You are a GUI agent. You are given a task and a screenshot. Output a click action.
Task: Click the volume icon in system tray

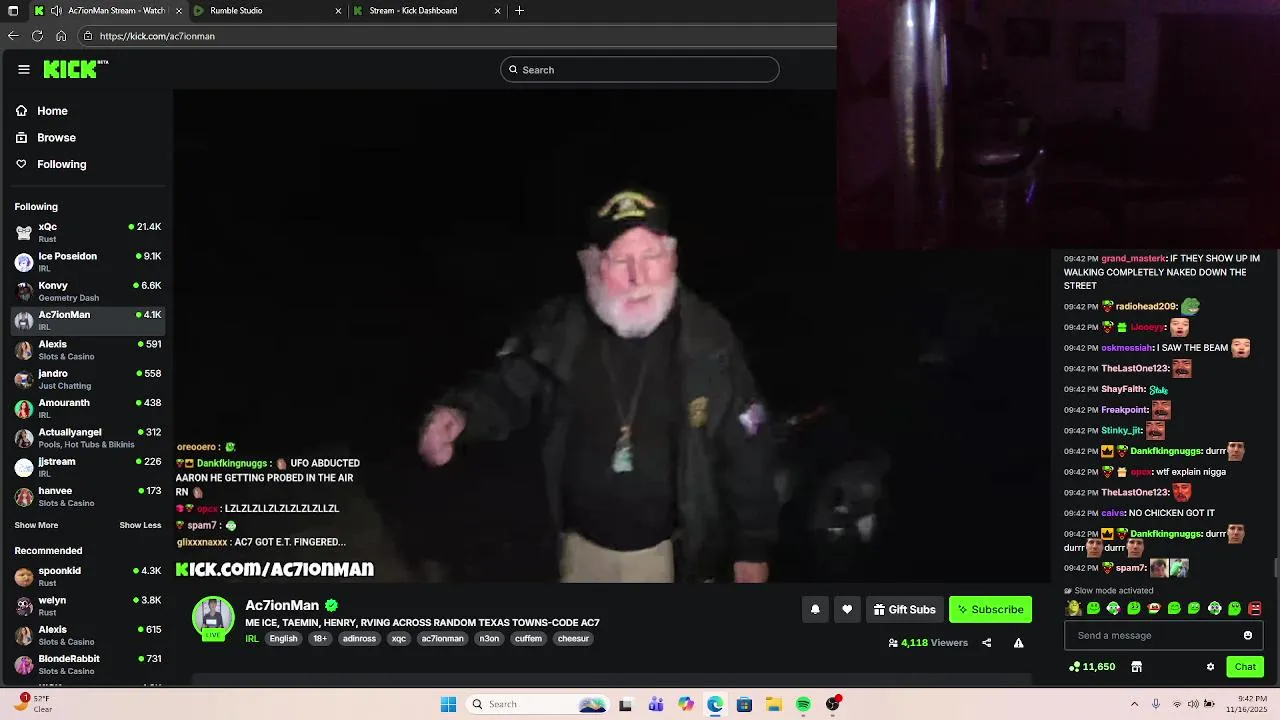point(1194,704)
